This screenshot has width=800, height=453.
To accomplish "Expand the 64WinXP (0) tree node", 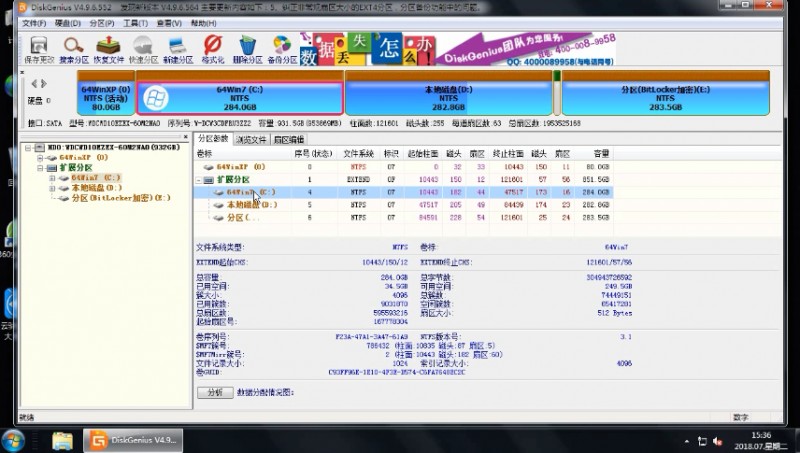I will pos(41,158).
